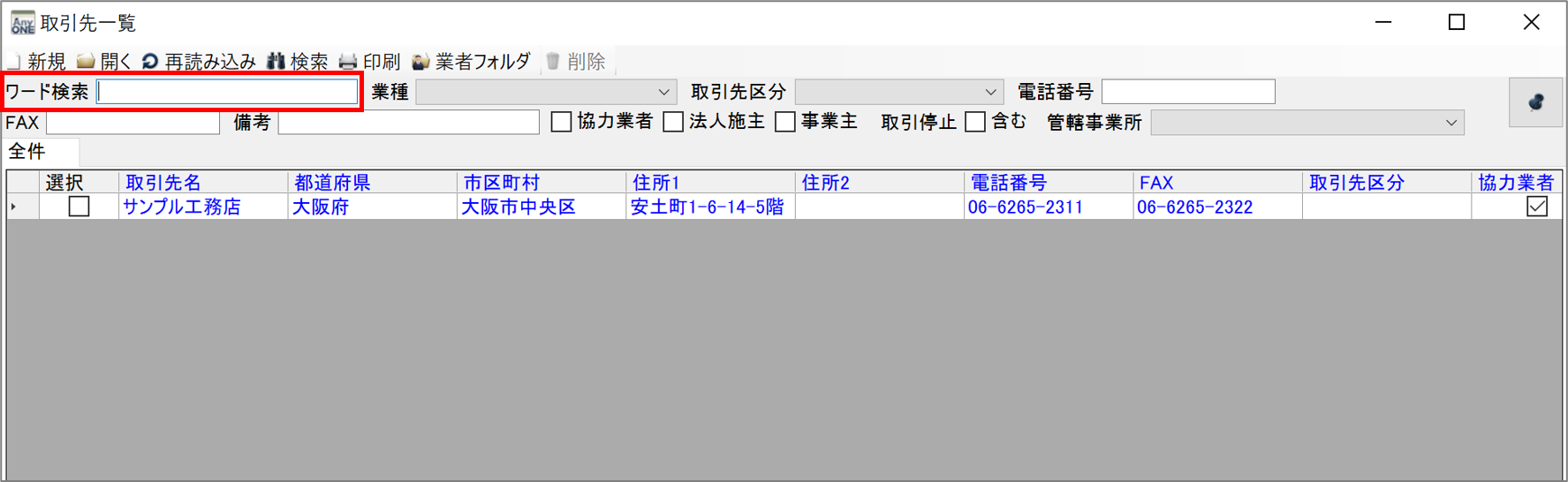
Task: Open the 業者フォルダ vendor folder
Action: click(x=421, y=61)
